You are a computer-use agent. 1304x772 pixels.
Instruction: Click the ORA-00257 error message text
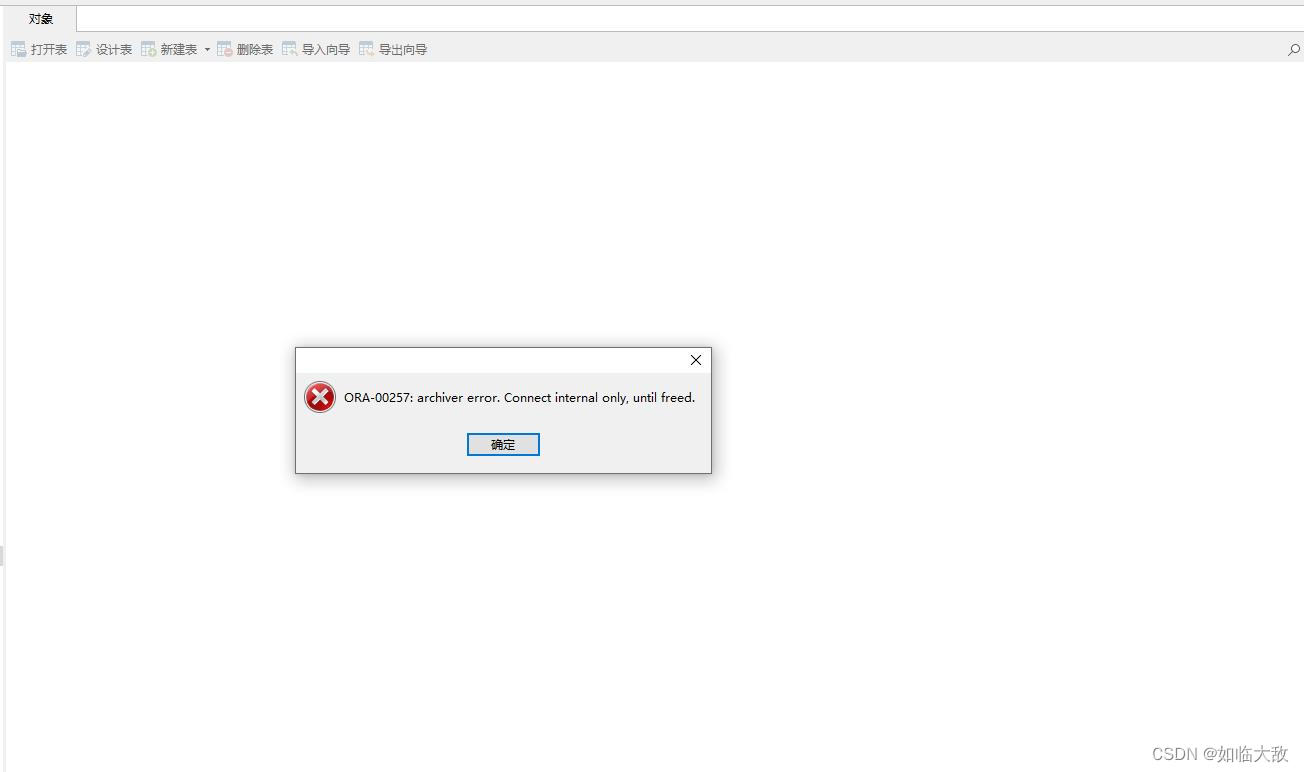(519, 397)
